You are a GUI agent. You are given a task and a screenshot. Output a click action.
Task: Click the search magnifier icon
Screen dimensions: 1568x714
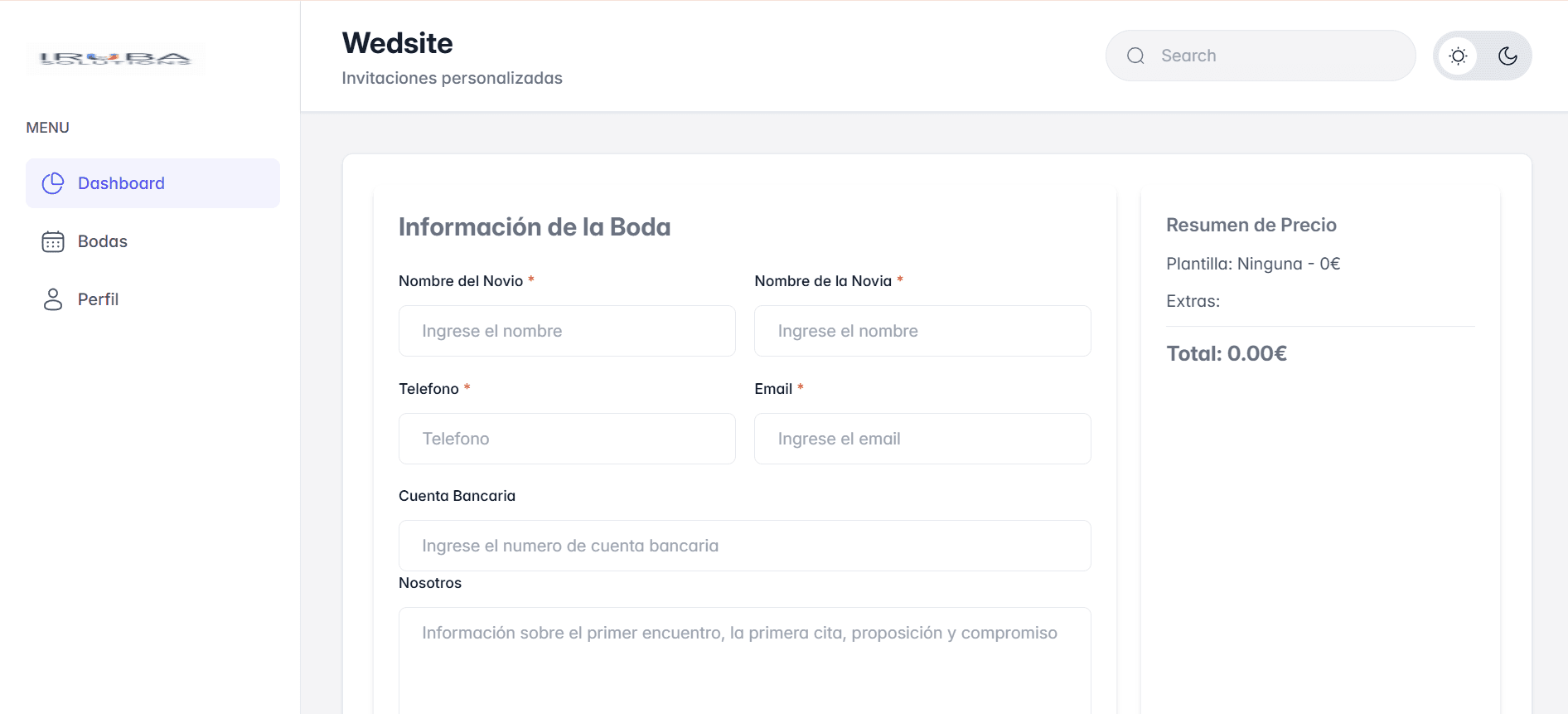coord(1135,56)
